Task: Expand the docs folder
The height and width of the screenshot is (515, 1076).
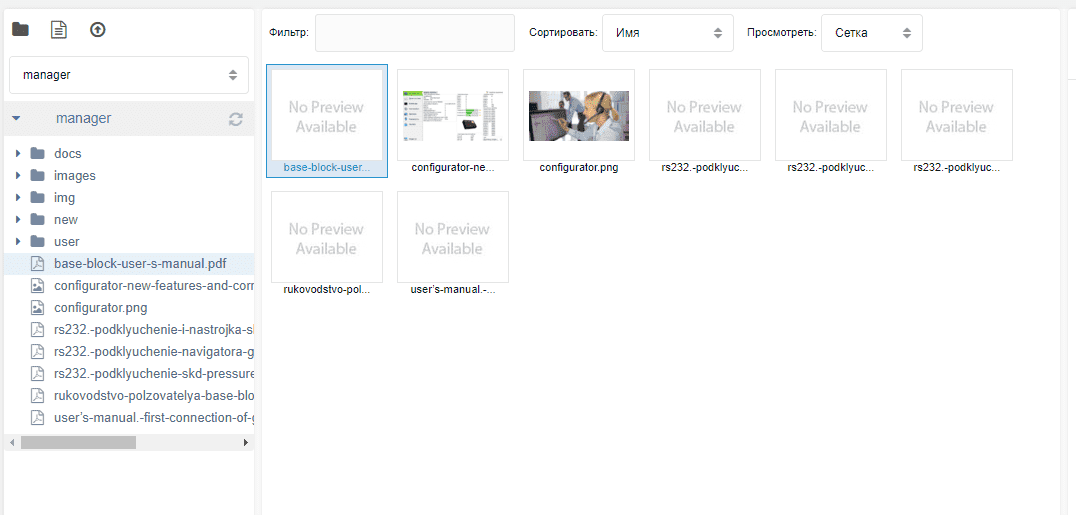Action: point(19,154)
